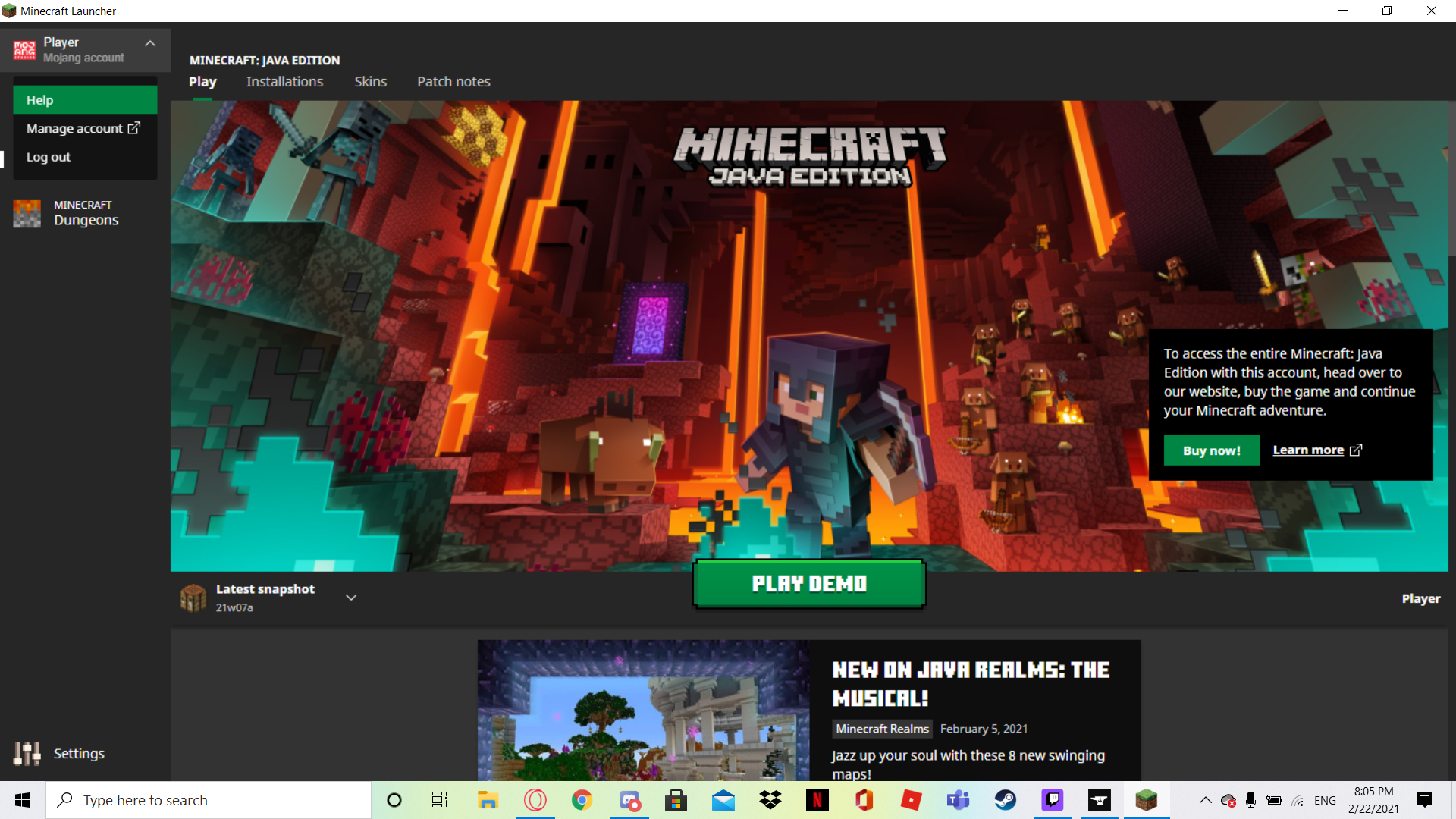This screenshot has height=819, width=1456.
Task: Click the Latest snapshot crafting table icon
Action: point(193,598)
